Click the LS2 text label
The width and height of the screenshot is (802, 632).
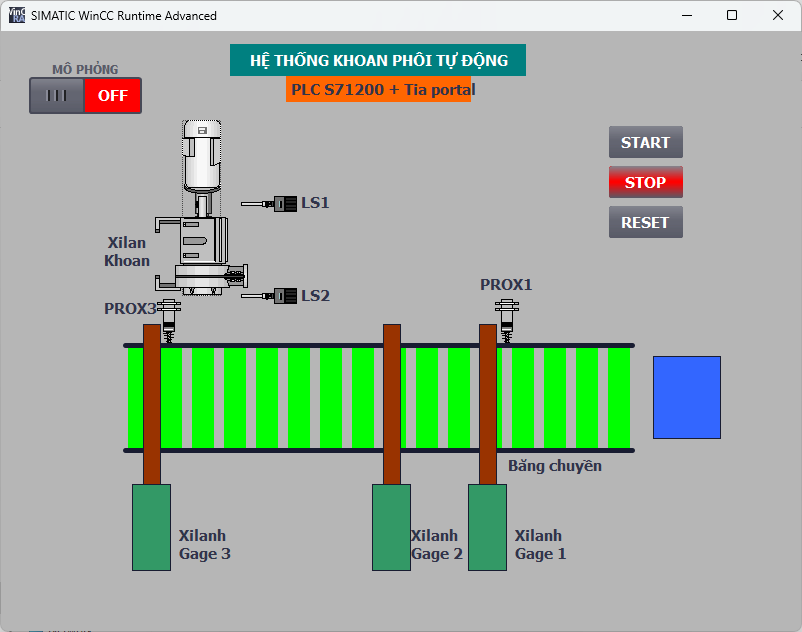pos(315,296)
